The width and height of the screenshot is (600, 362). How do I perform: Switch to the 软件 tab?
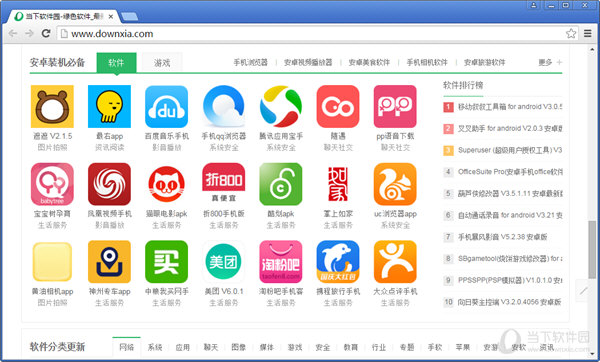tap(116, 62)
